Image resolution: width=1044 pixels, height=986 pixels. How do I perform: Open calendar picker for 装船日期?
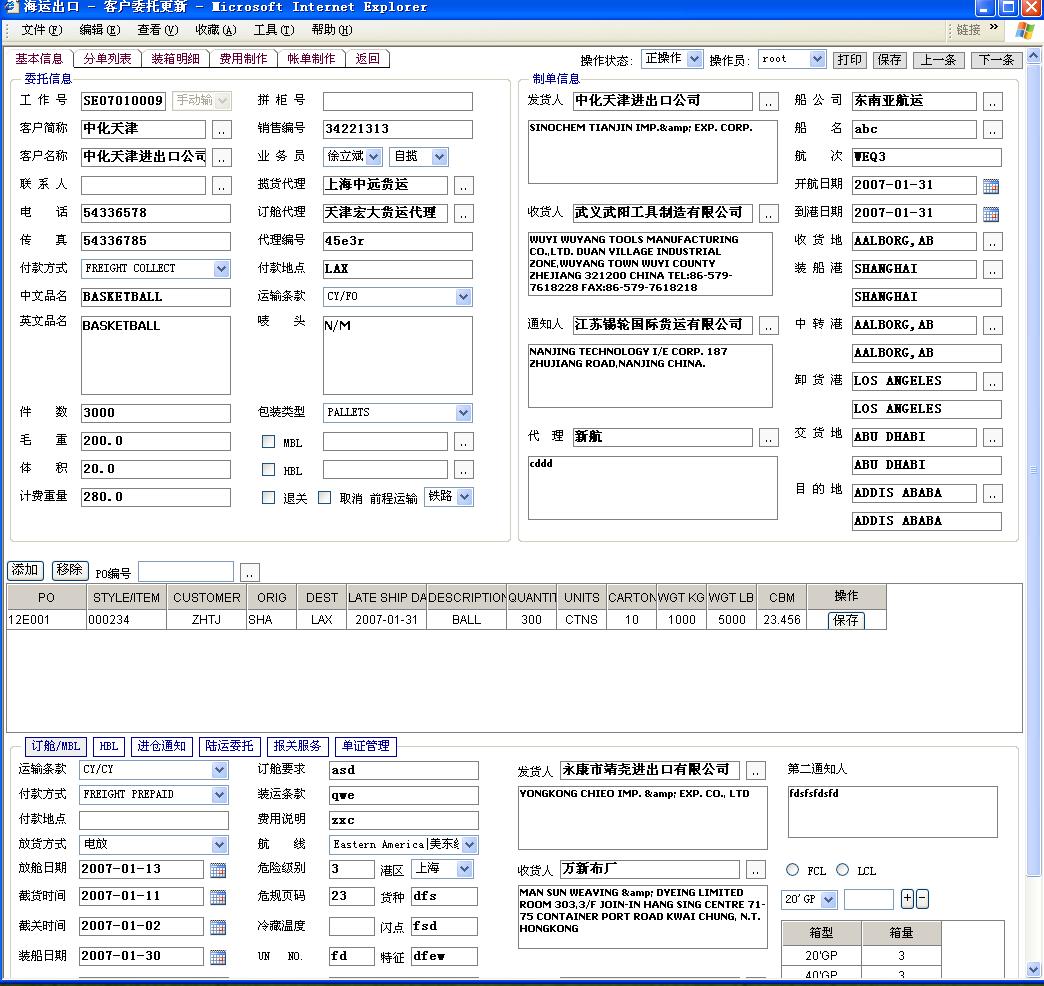coord(218,957)
